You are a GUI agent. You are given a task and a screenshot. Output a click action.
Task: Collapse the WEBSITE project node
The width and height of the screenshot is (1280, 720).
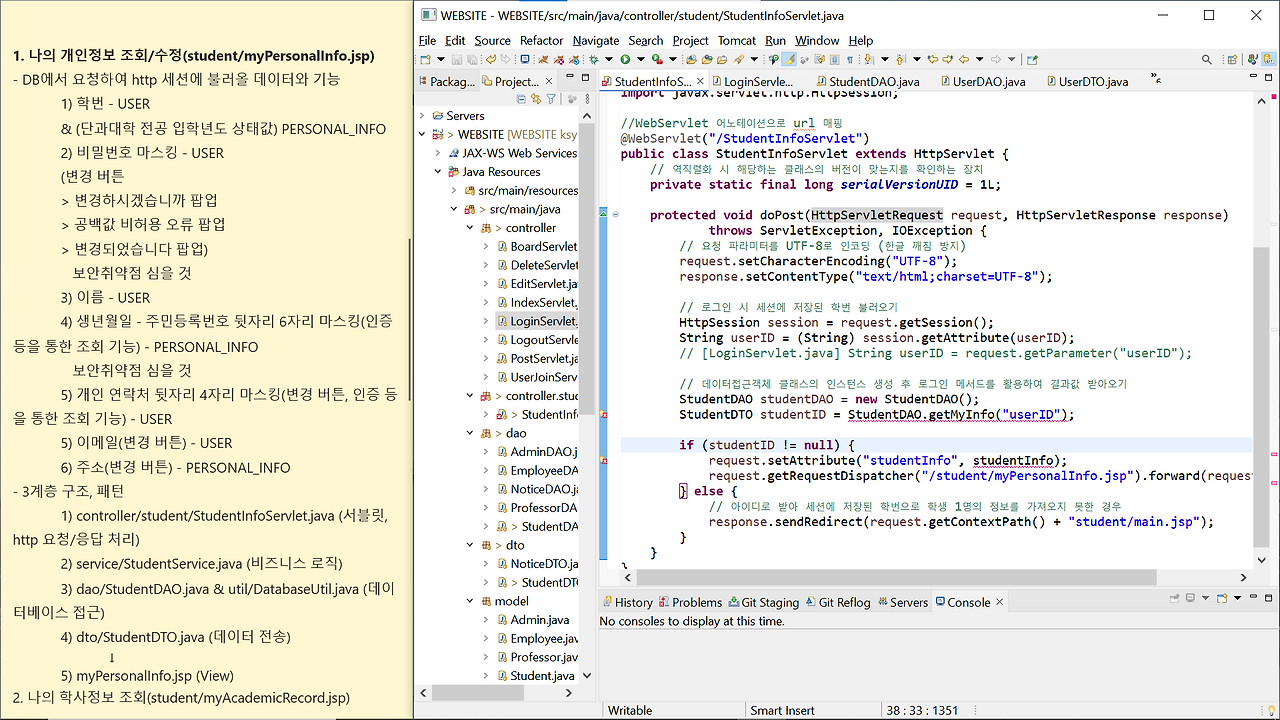pyautogui.click(x=422, y=134)
